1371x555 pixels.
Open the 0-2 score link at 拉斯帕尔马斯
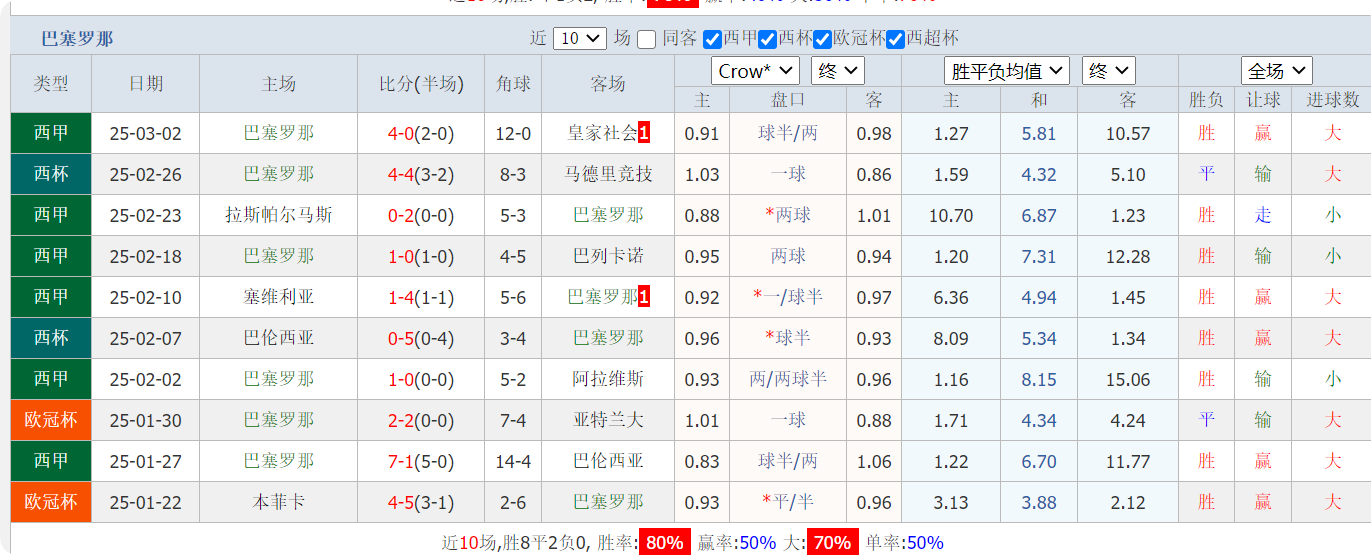(x=400, y=216)
